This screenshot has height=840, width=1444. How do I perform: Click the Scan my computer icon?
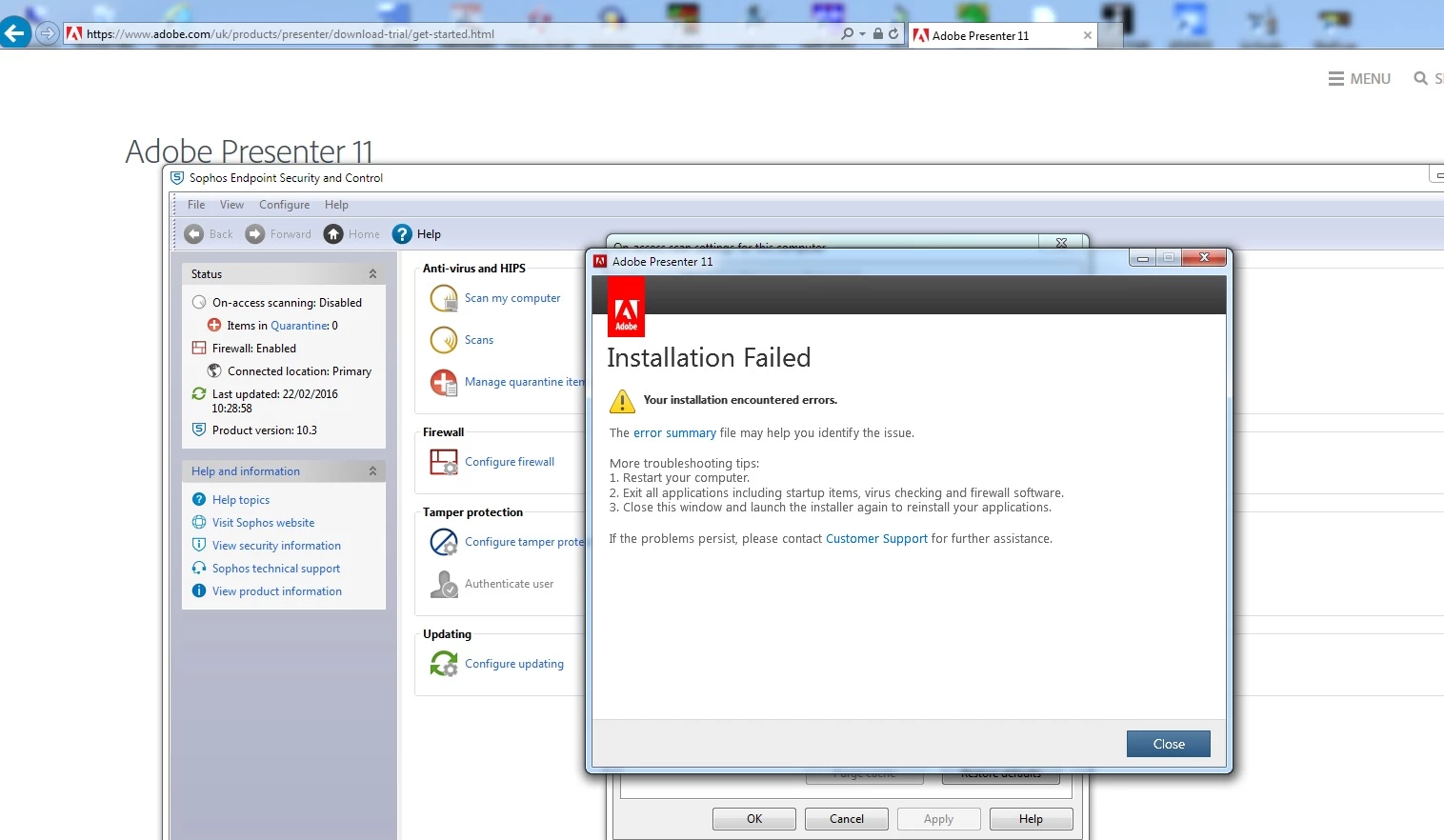444,298
